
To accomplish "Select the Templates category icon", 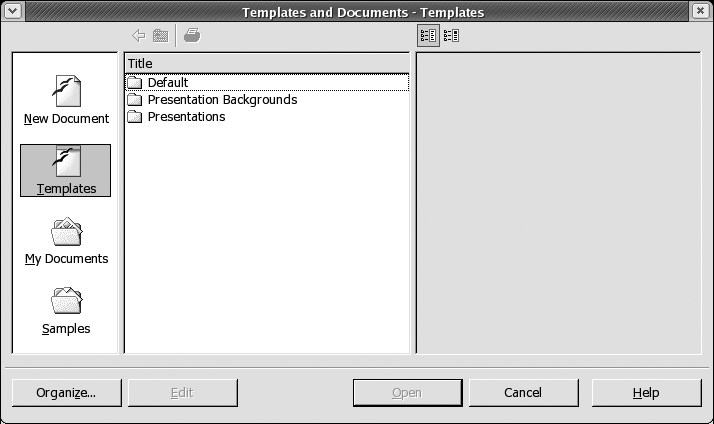I will pos(66,161).
